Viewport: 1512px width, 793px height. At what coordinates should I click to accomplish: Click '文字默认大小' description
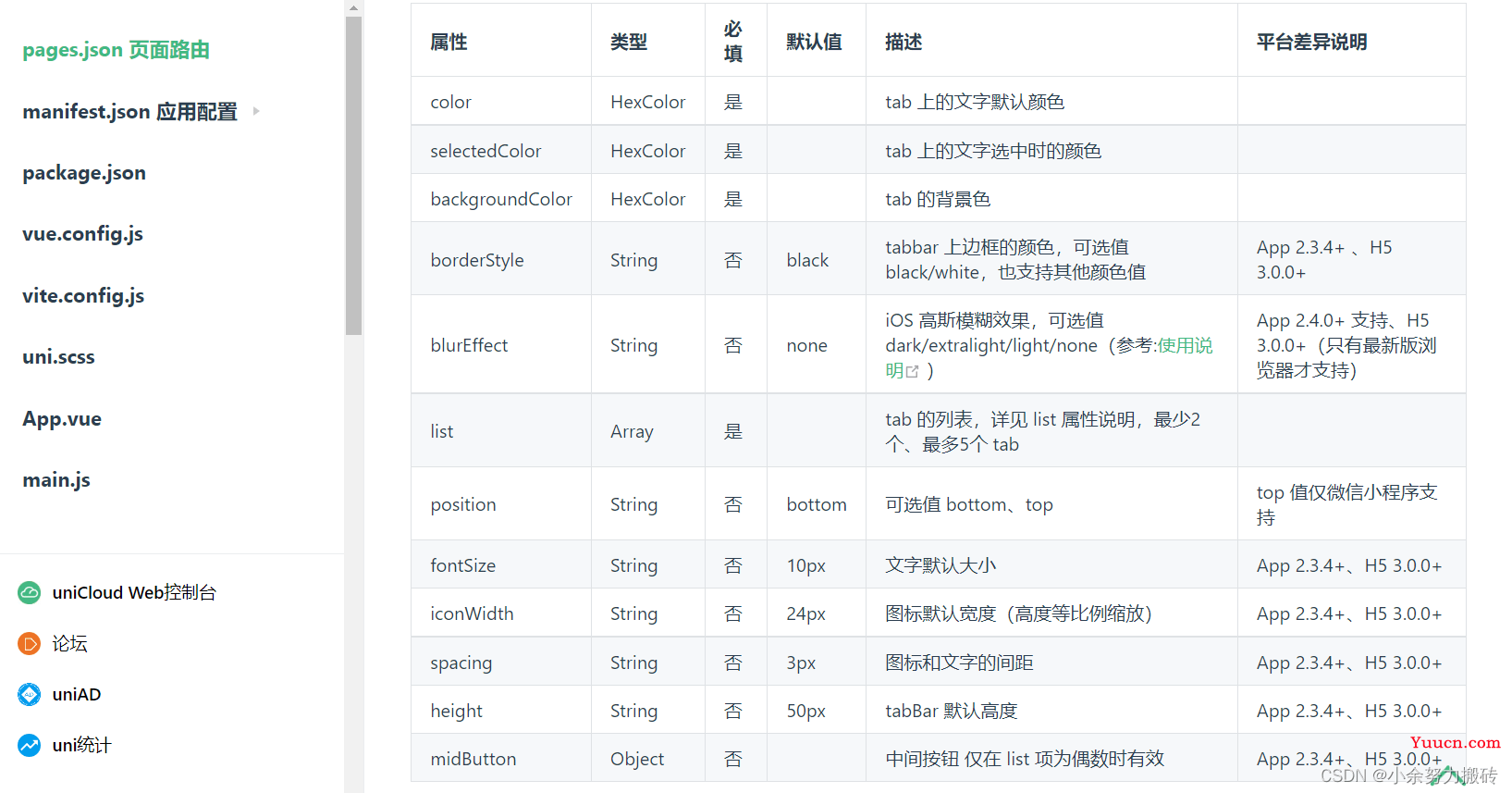coord(940,565)
